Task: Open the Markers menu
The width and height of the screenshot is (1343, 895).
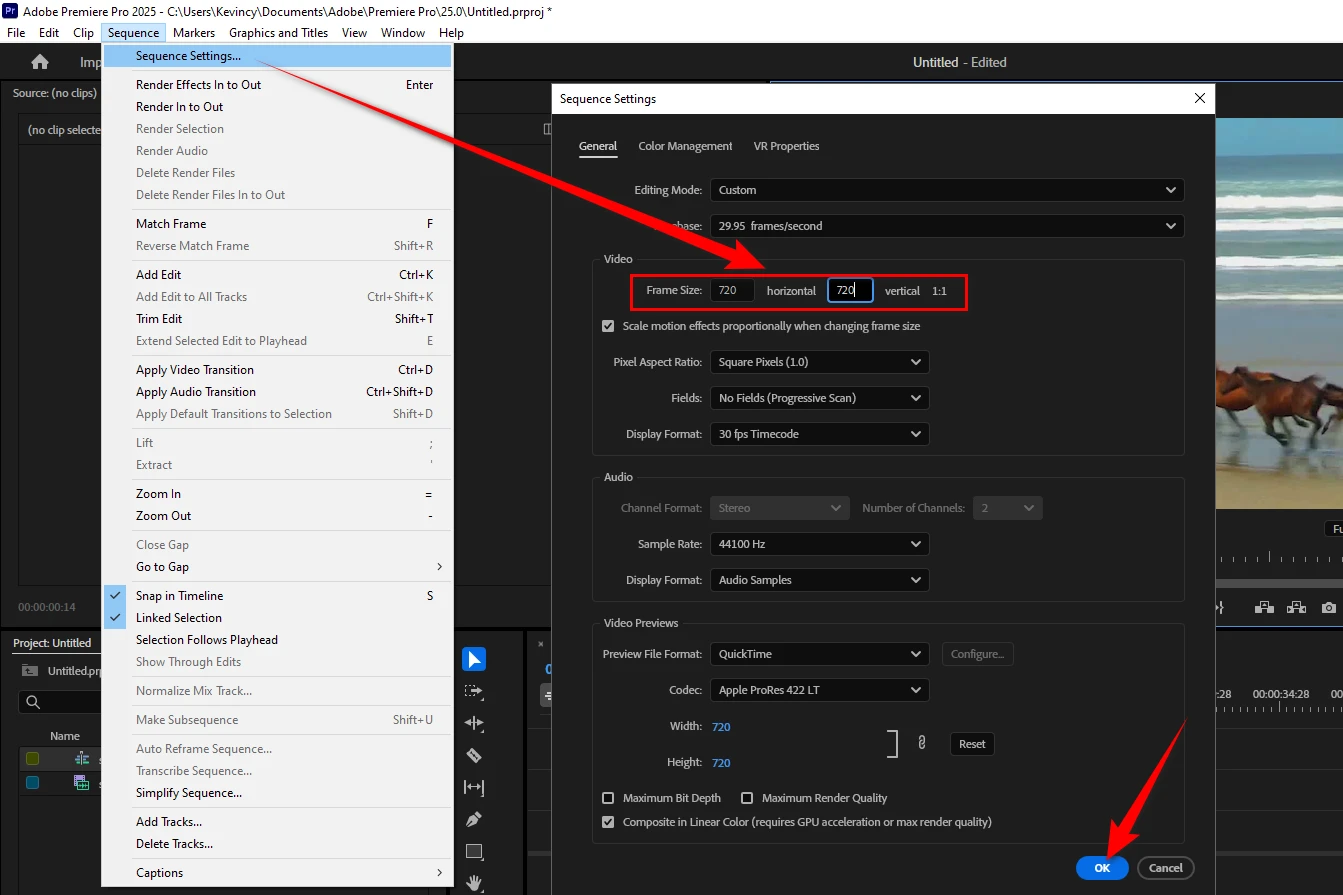Action: (194, 33)
